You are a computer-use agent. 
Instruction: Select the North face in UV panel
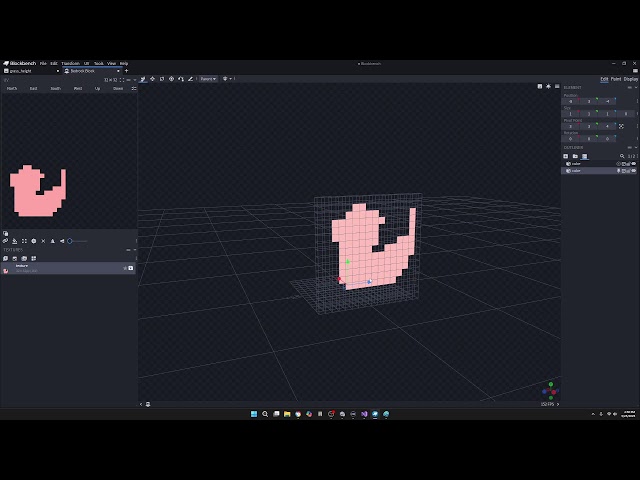point(12,89)
